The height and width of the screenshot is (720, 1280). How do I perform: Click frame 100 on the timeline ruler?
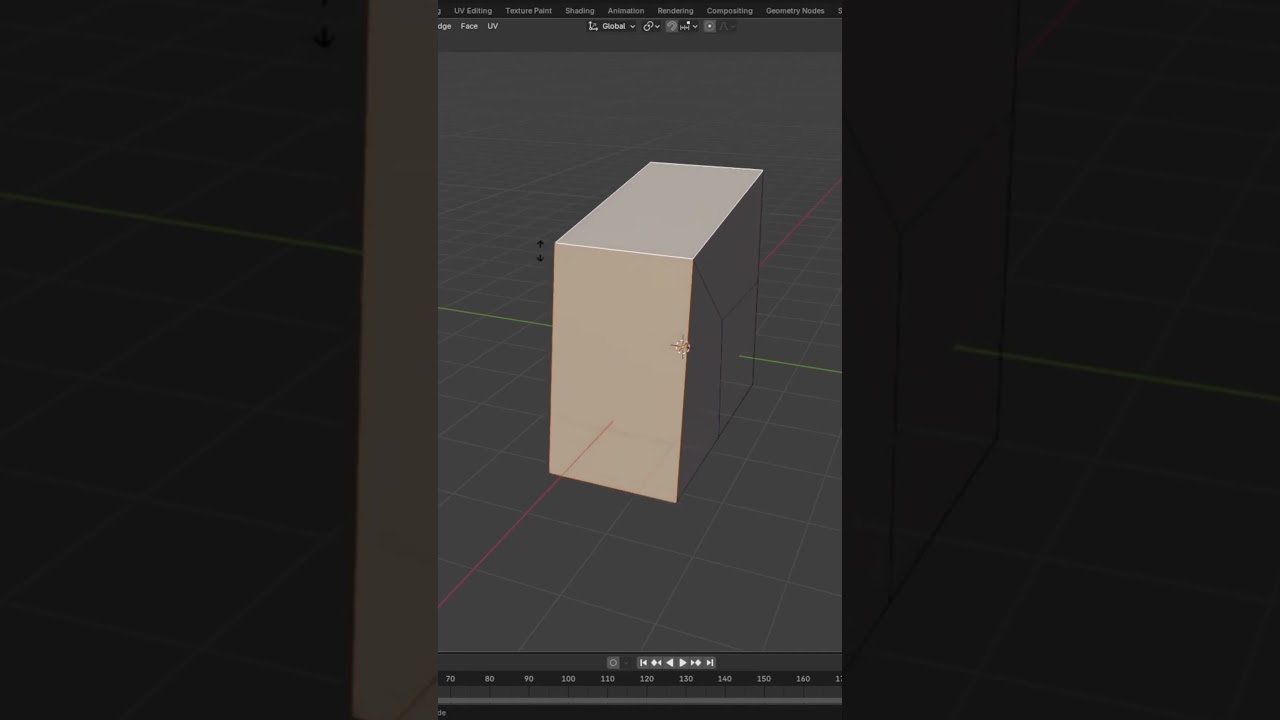coord(568,679)
